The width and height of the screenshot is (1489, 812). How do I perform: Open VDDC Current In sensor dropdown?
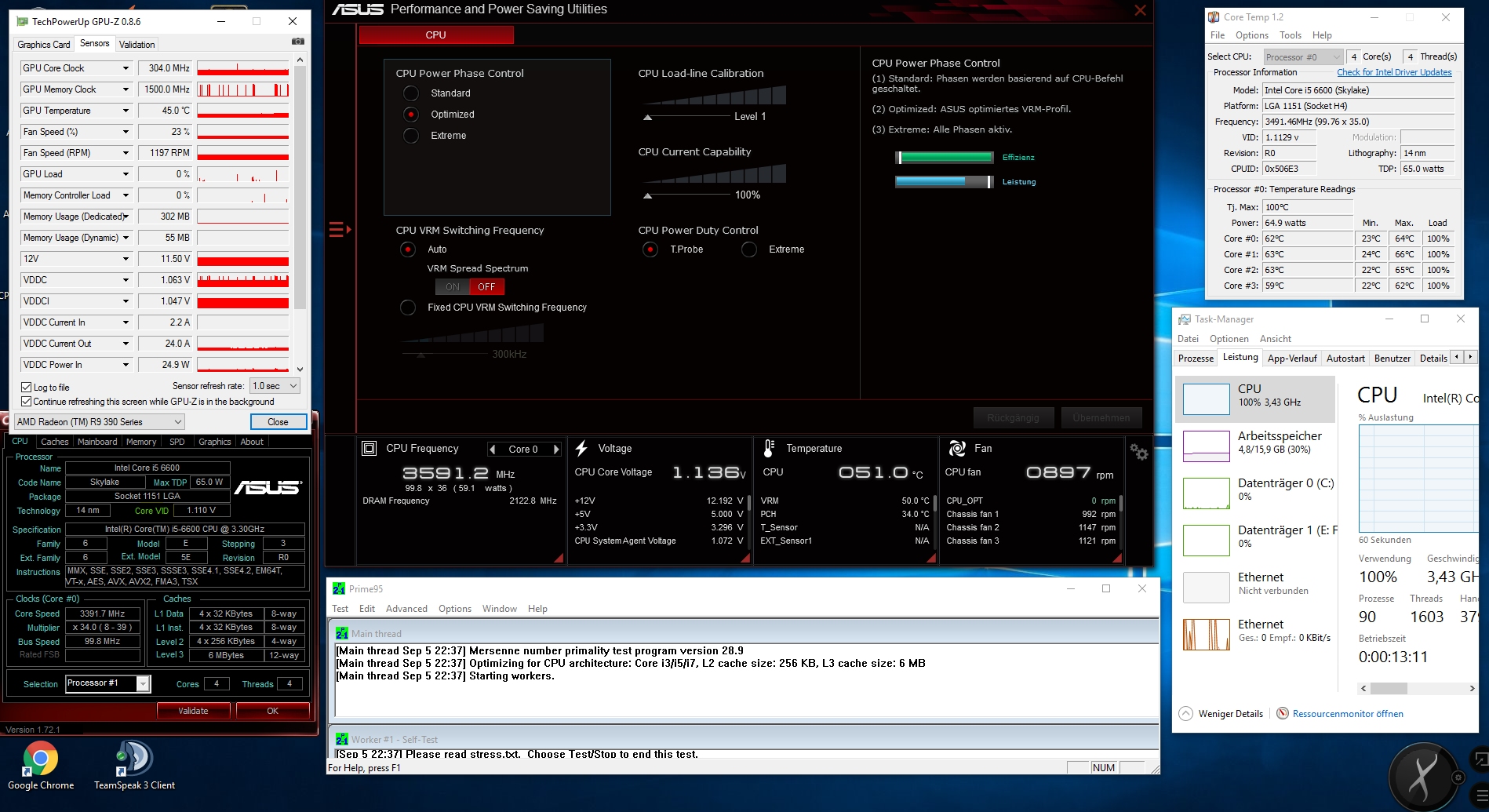coord(126,322)
